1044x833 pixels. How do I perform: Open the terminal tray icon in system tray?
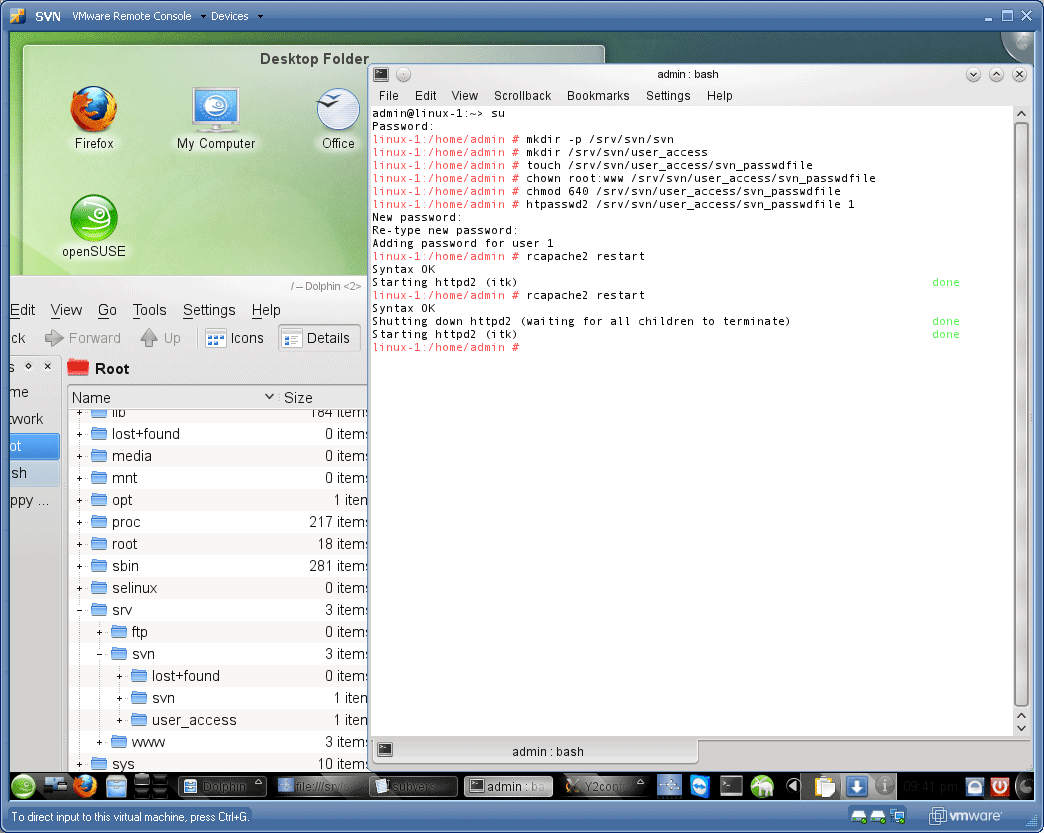pos(731,786)
